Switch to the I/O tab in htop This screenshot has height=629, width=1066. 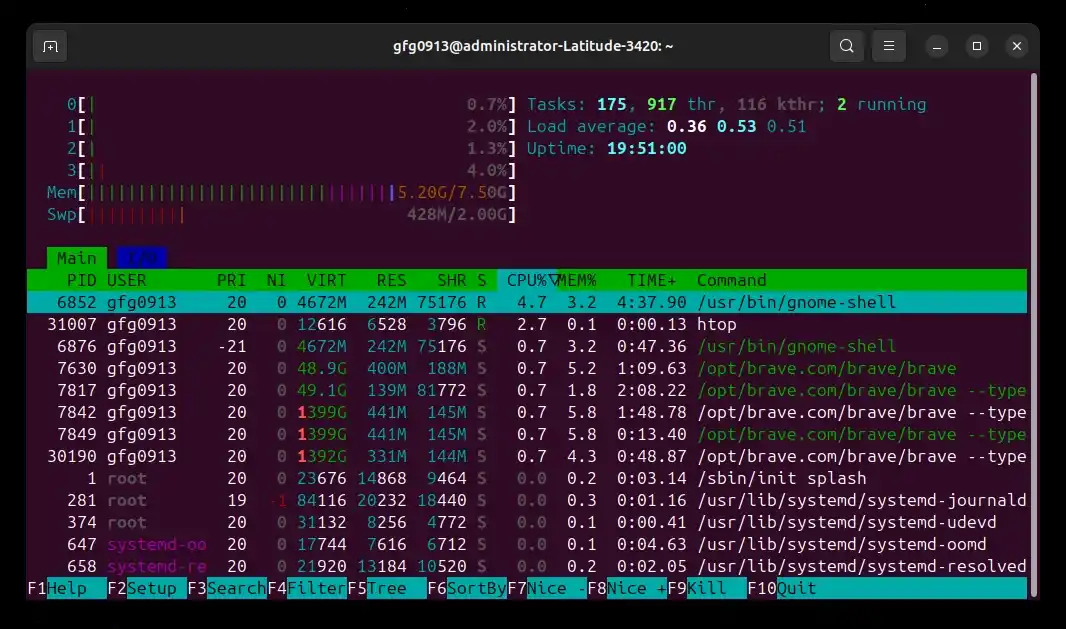click(141, 258)
